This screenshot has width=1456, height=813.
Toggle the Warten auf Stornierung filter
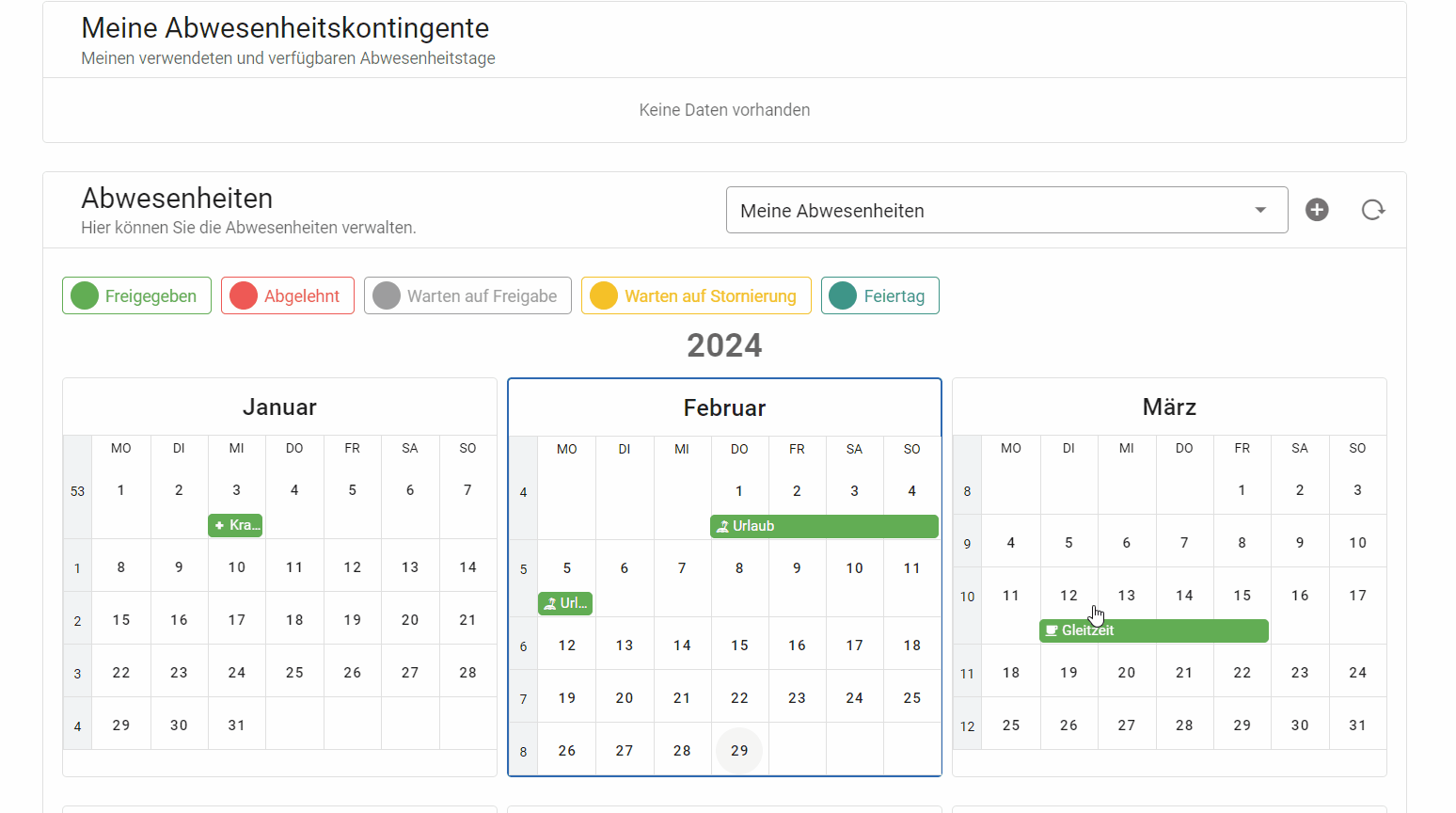point(696,295)
